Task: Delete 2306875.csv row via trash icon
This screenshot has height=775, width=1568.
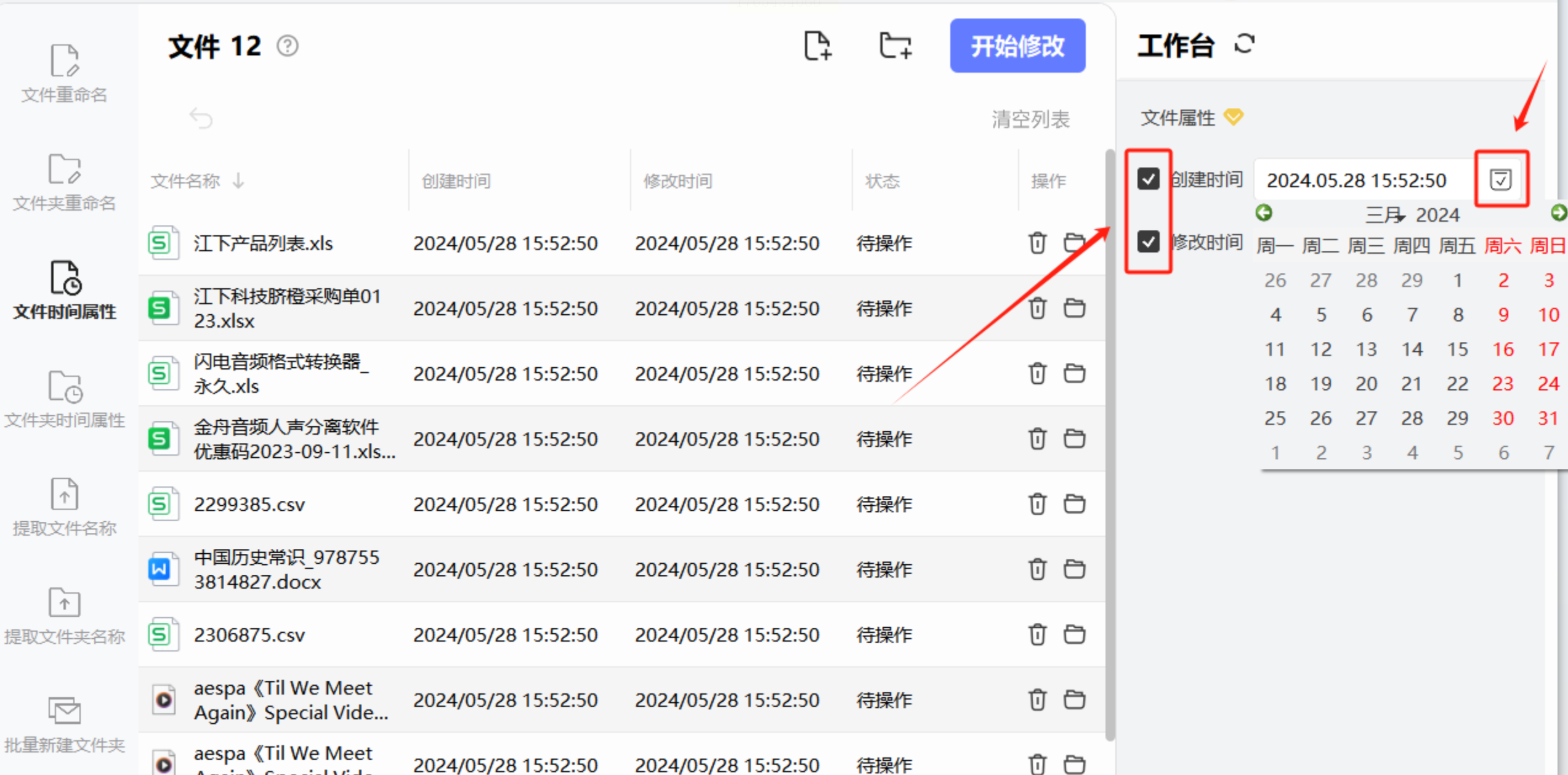Action: point(1037,635)
